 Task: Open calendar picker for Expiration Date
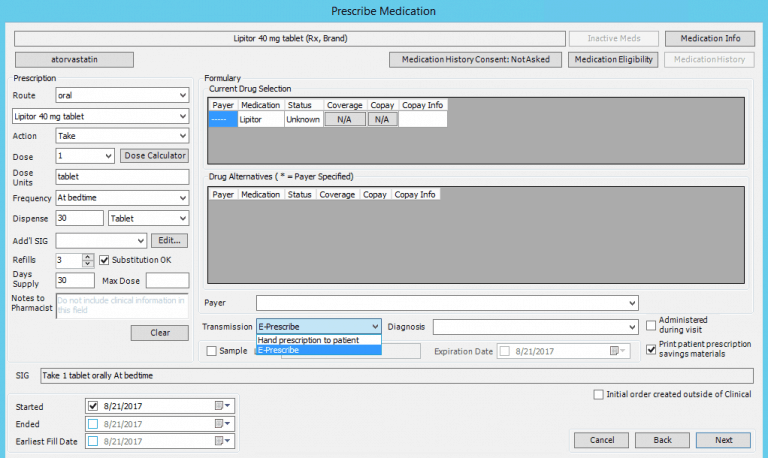(622, 351)
